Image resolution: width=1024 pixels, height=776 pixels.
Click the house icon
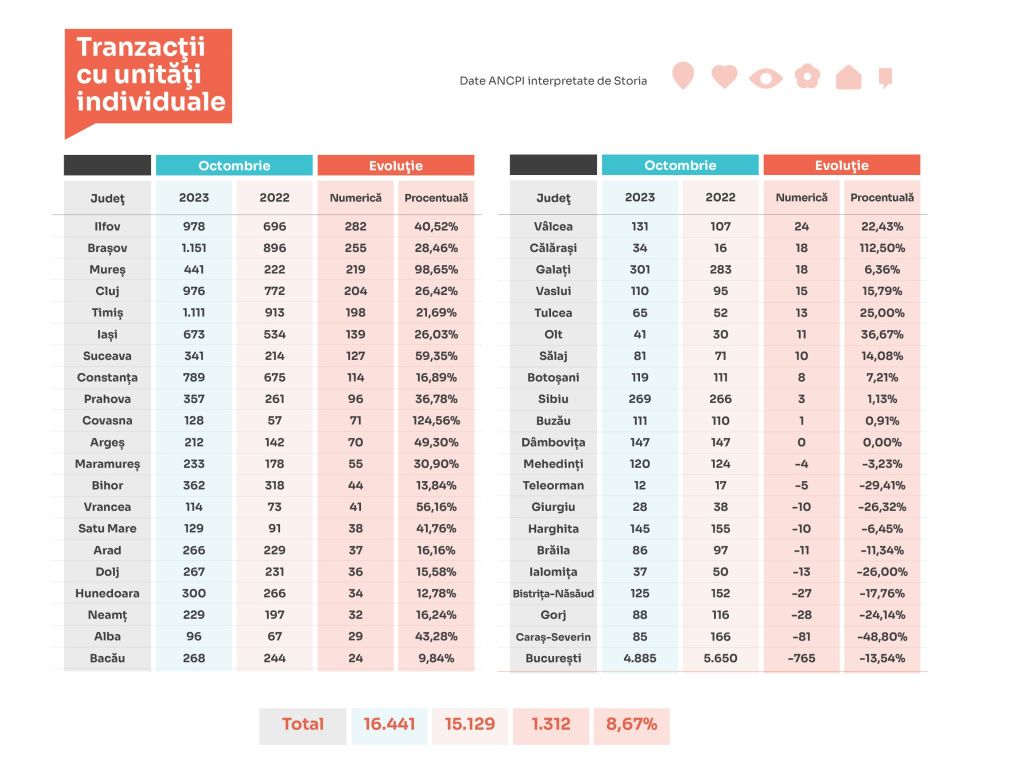(x=848, y=77)
